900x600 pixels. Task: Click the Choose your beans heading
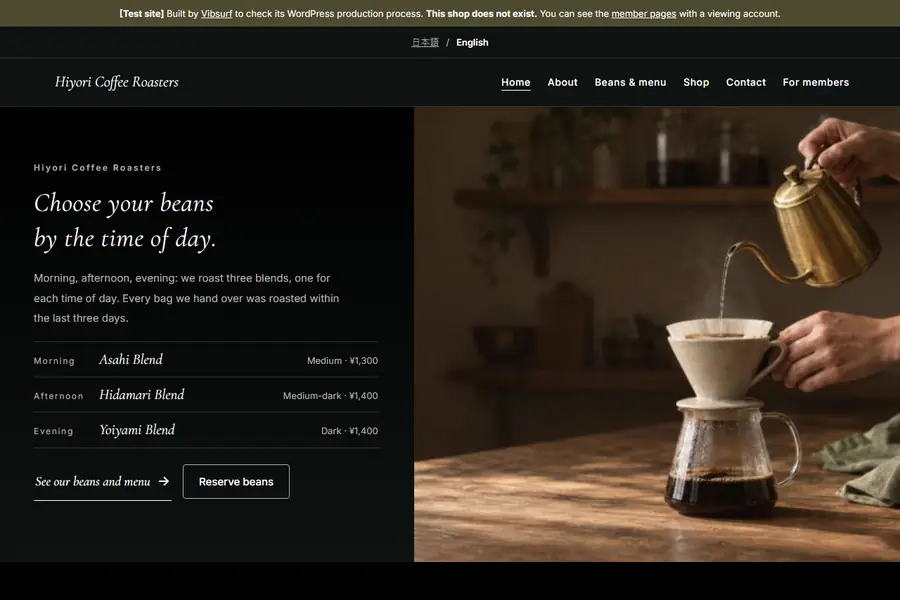[125, 221]
